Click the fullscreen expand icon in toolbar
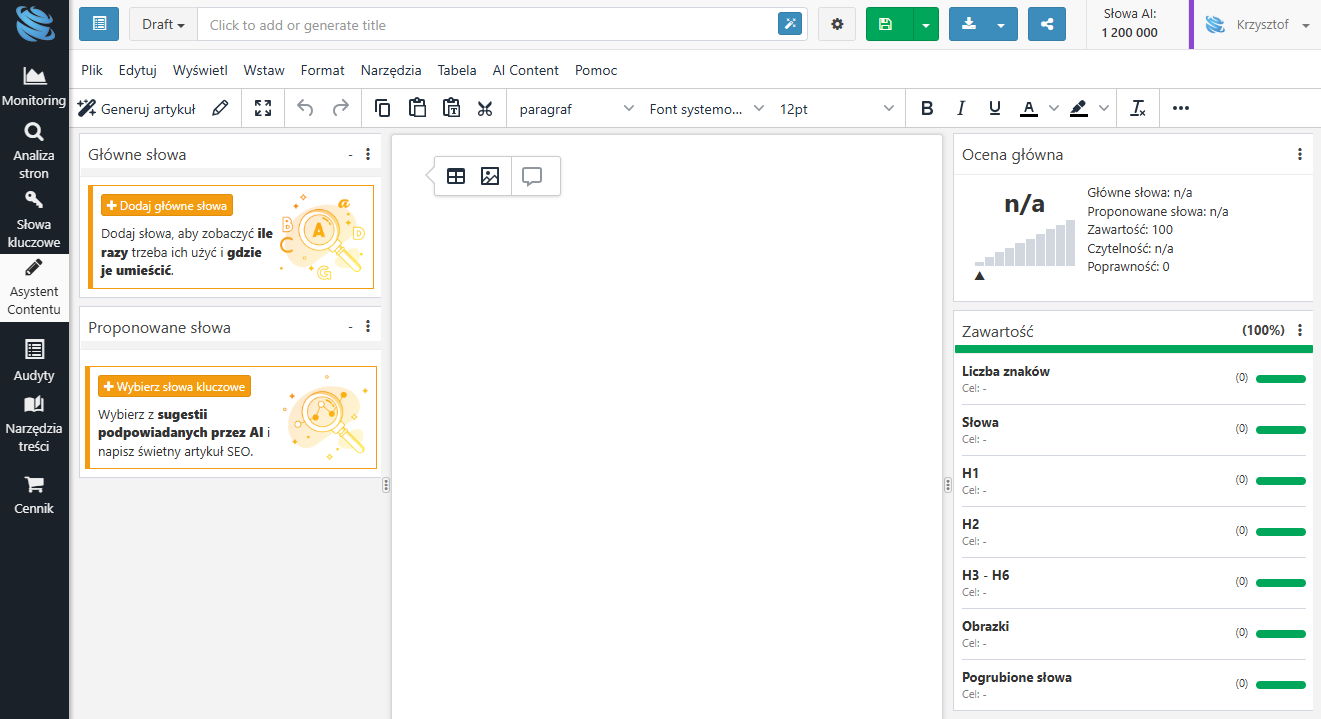Screen dimensions: 1321x719 tap(263, 108)
